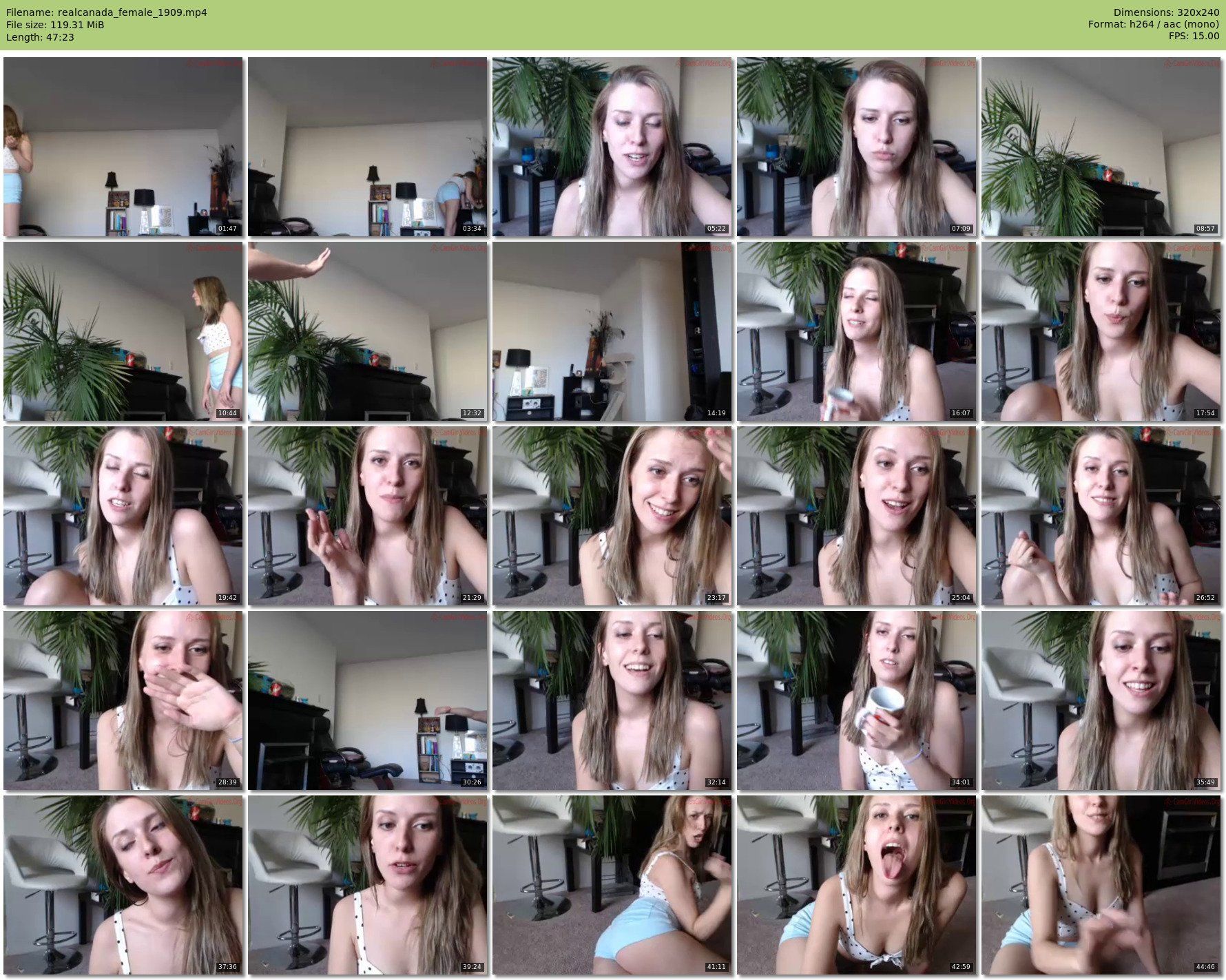Select the room view frame at 30:26
This screenshot has height=980, width=1226.
367,700
